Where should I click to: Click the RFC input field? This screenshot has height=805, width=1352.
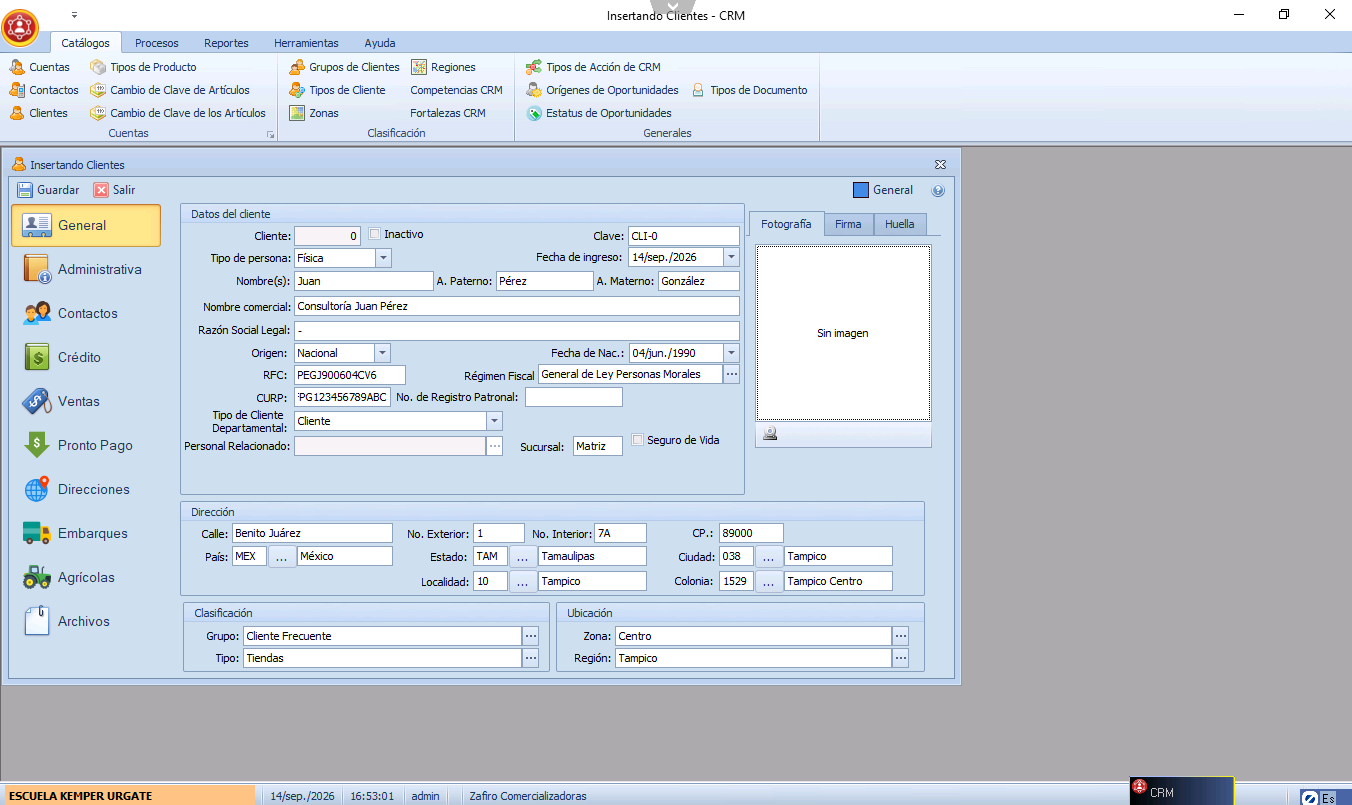[x=350, y=375]
